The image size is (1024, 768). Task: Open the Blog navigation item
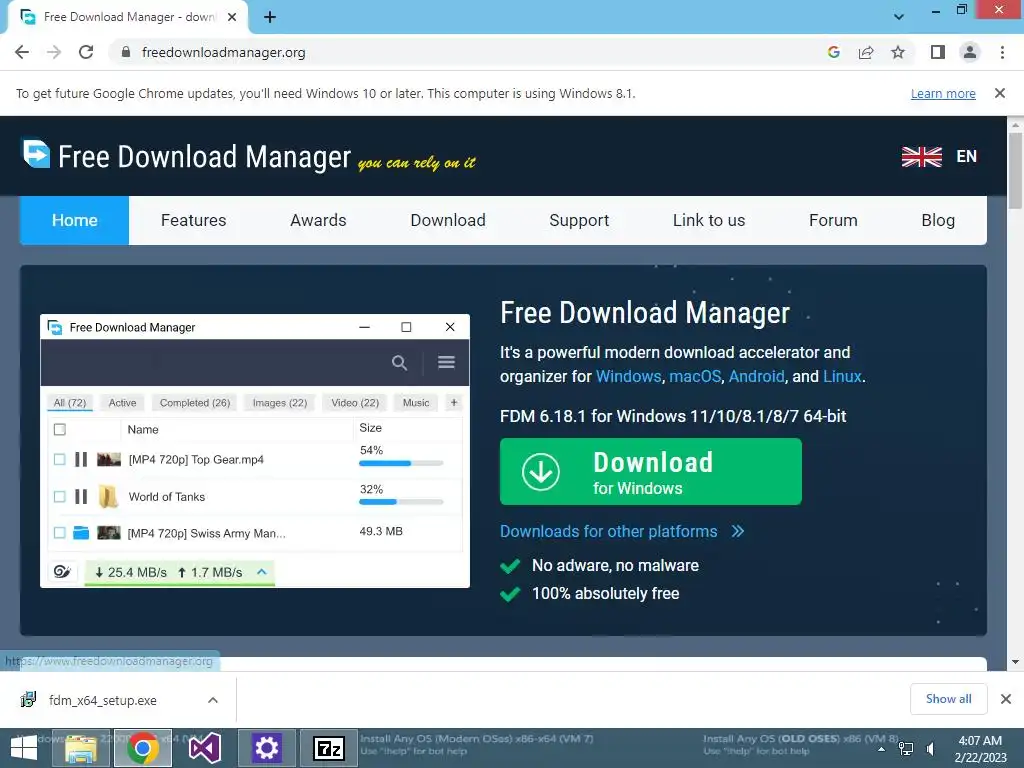click(x=938, y=221)
